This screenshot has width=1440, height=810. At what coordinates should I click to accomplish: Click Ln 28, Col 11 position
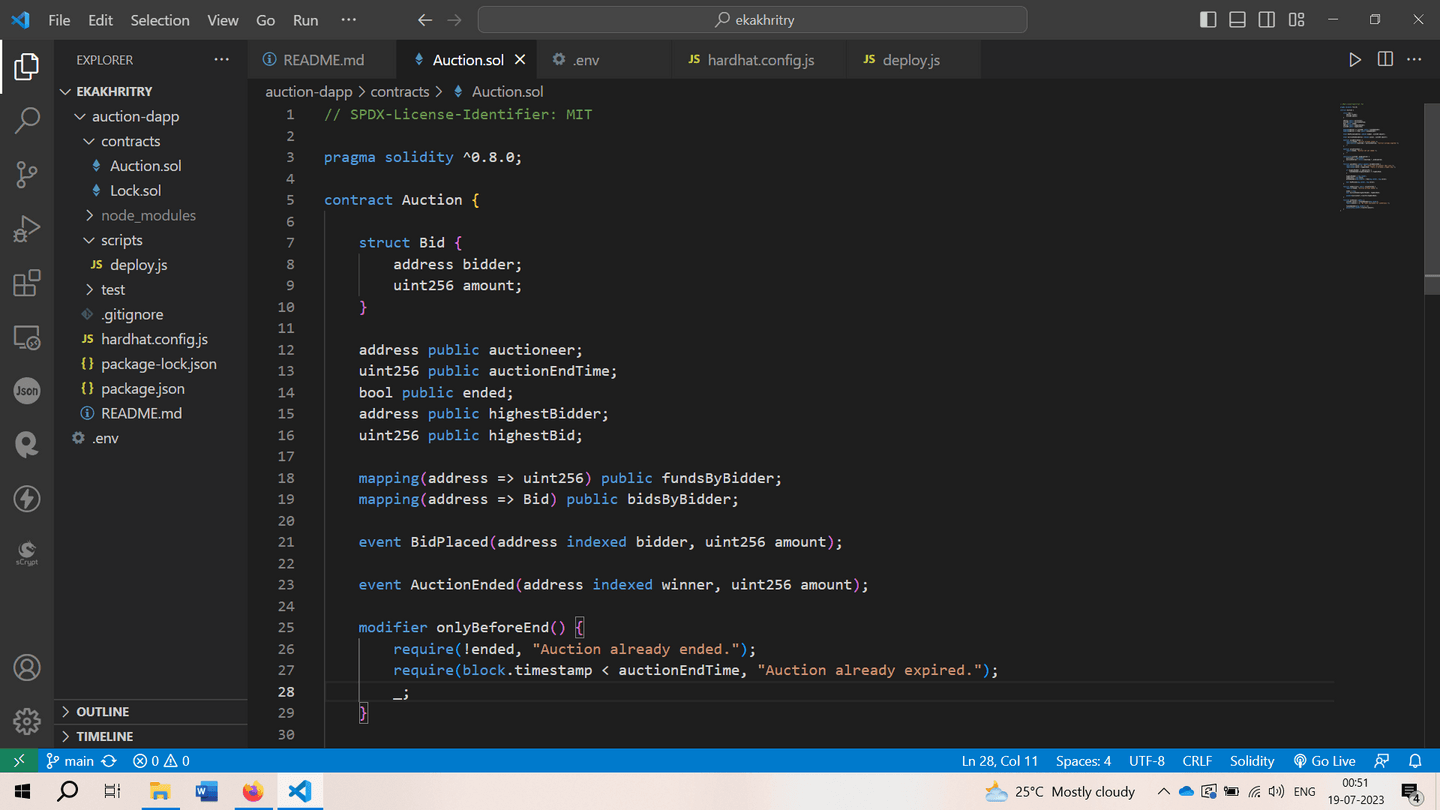tap(1000, 761)
